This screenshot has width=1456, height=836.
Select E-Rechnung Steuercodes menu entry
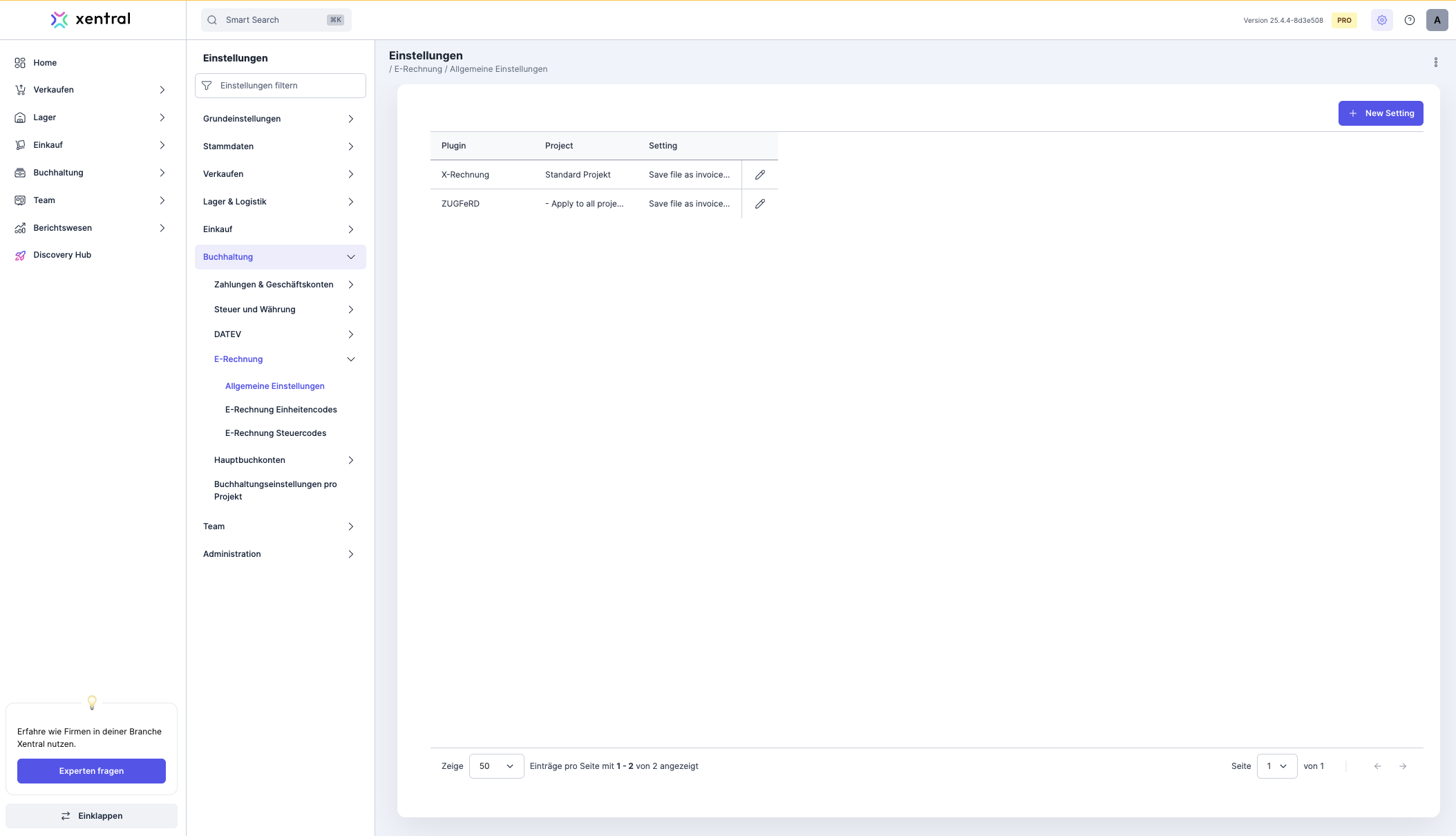(x=275, y=433)
